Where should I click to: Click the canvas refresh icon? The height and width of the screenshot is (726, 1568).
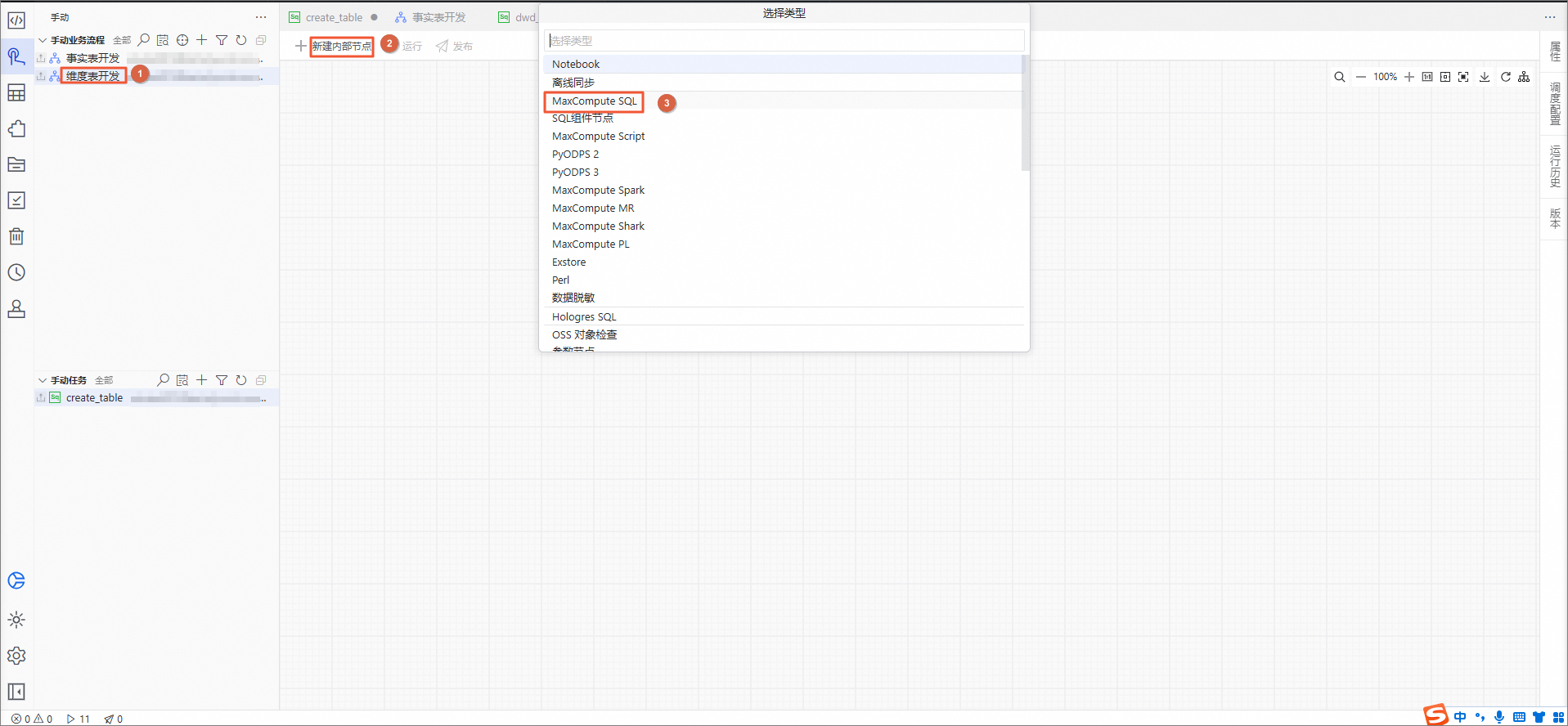pos(1506,77)
